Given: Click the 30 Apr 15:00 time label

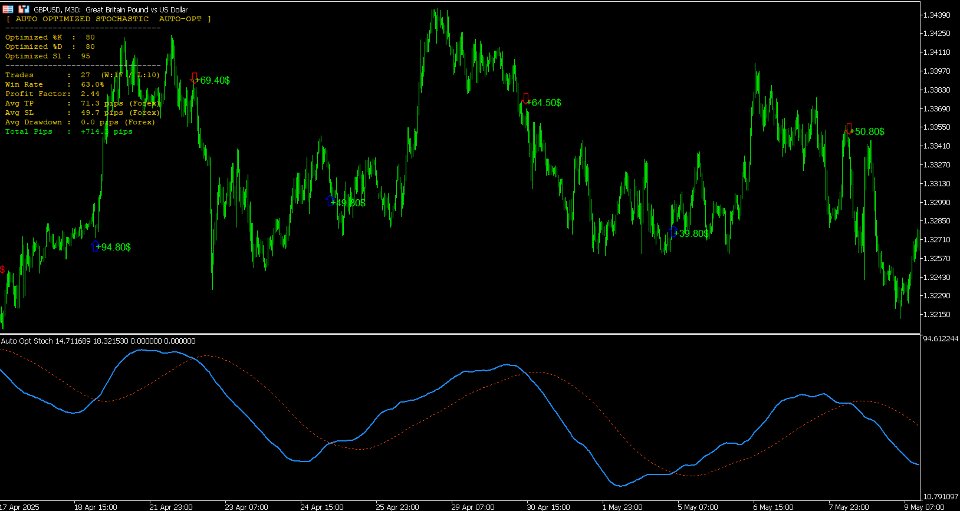Looking at the screenshot, I should (x=550, y=507).
